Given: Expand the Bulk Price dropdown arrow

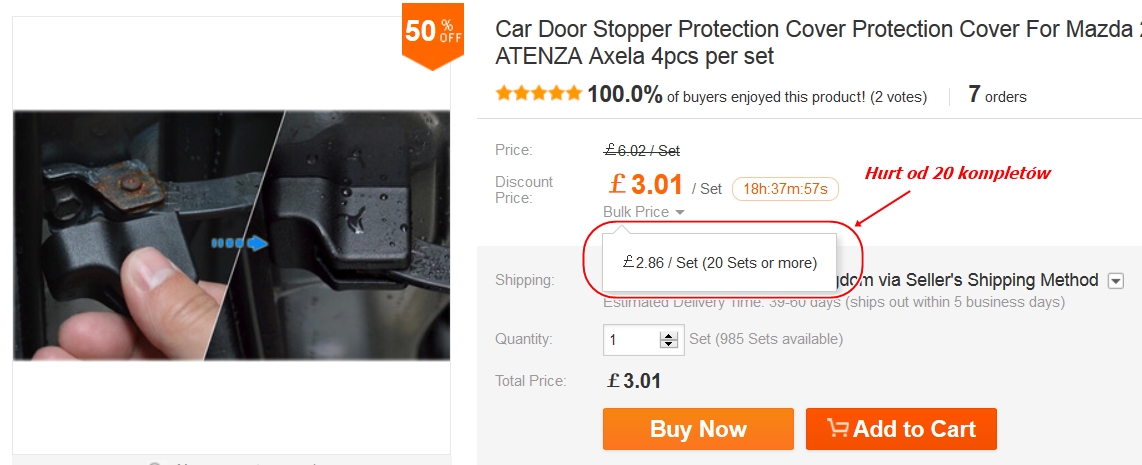Looking at the screenshot, I should (x=680, y=213).
